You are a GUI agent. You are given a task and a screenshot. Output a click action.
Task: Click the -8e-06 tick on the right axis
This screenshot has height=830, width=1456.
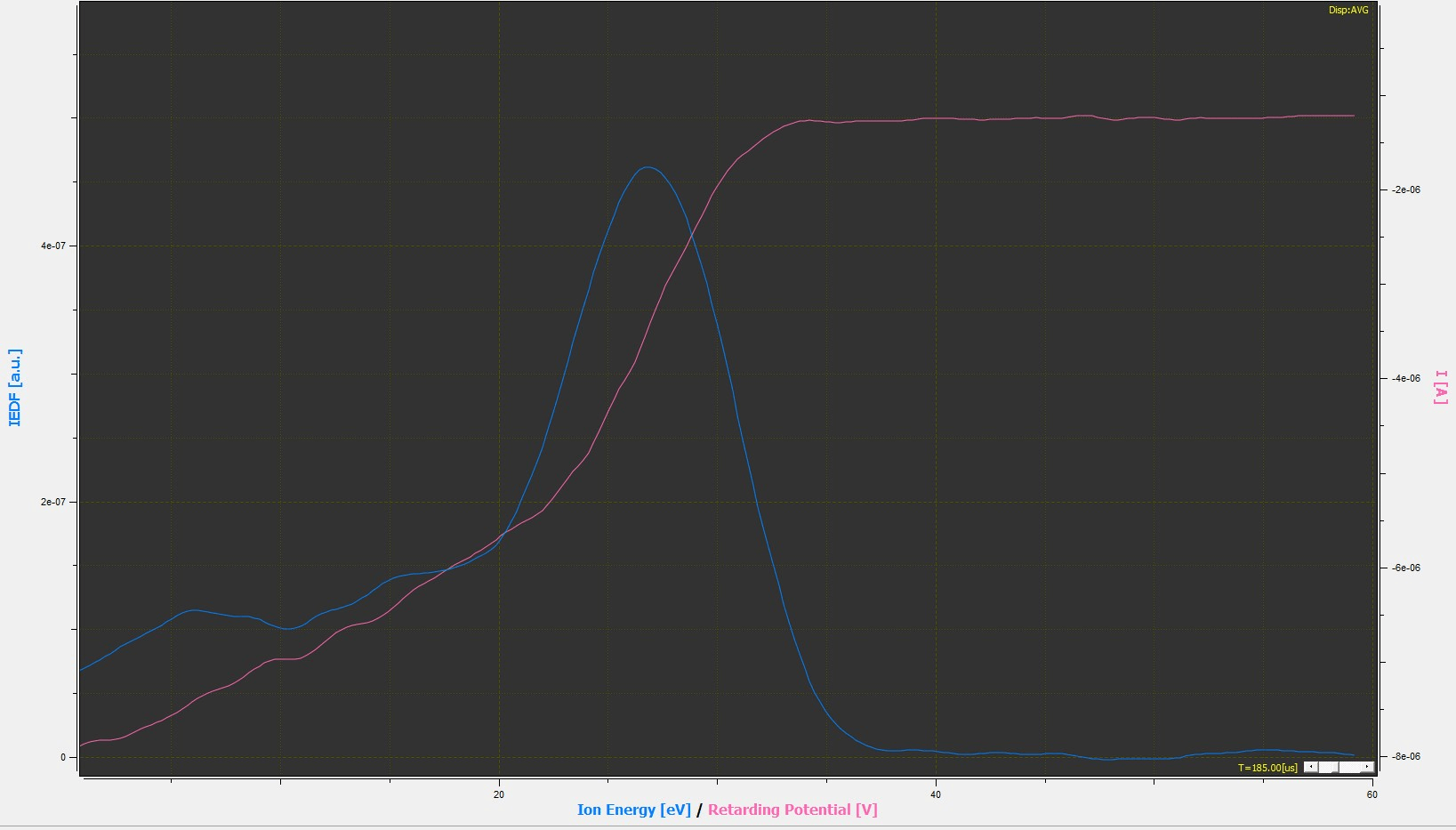pos(1405,756)
